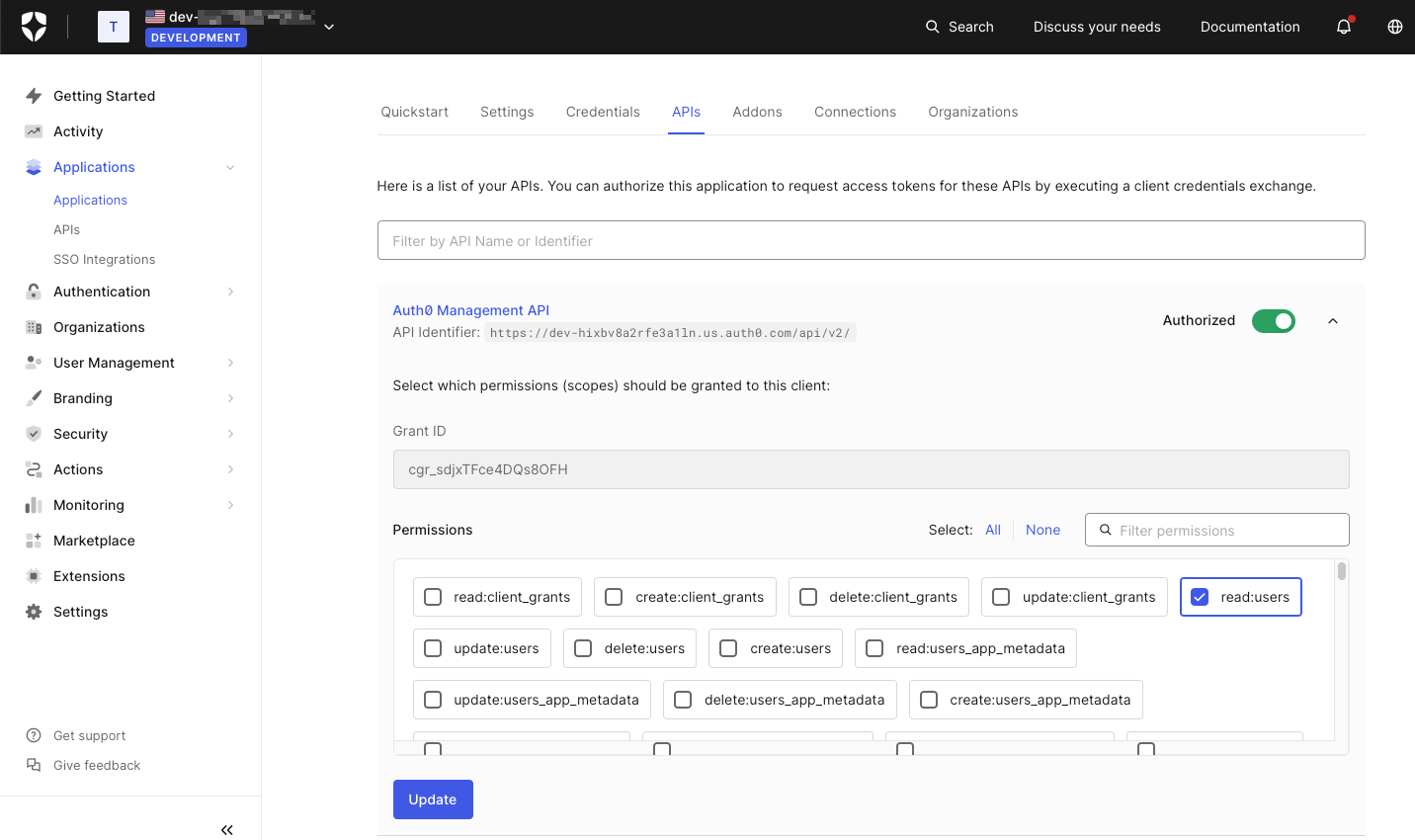Screen dimensions: 1415x840
Task: Switch to the Organizations tab
Action: coord(973,112)
